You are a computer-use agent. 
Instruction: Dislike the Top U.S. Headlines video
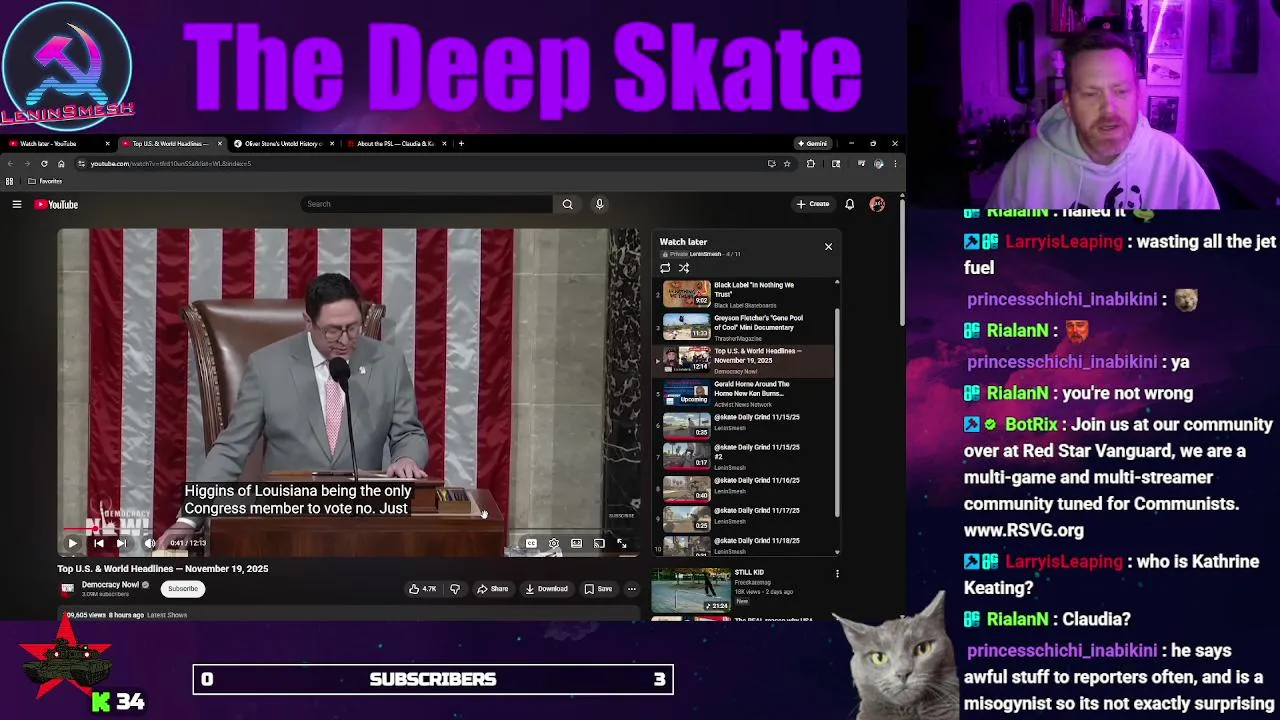[455, 589]
